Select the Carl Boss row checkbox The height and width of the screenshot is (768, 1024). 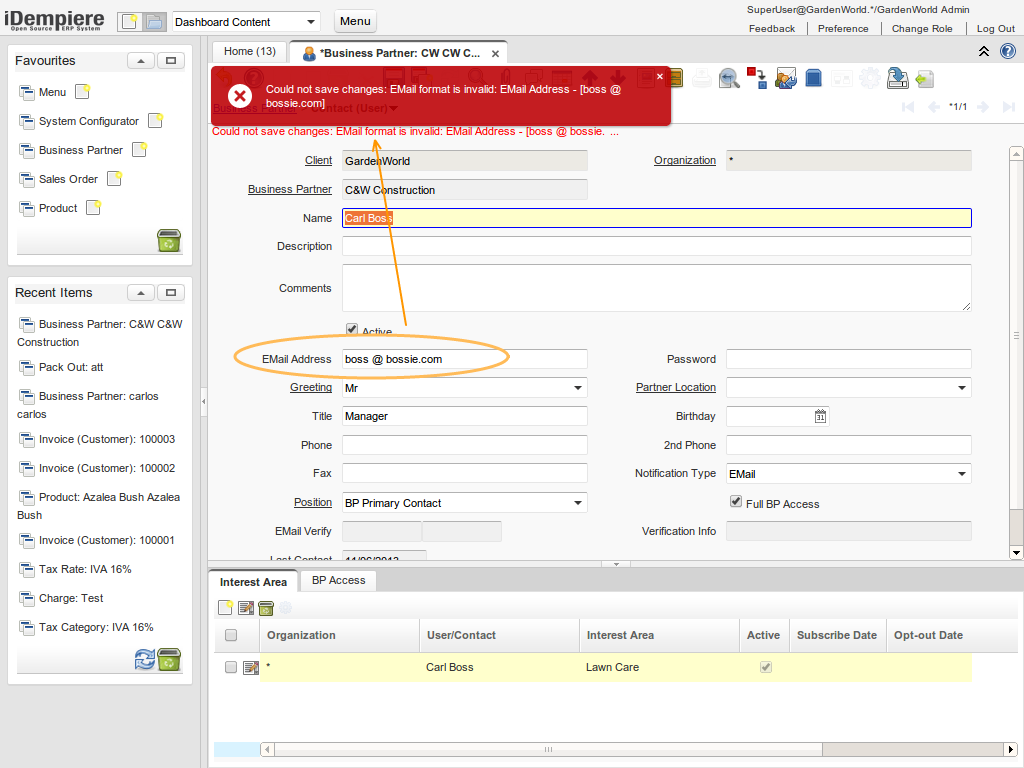[x=231, y=667]
